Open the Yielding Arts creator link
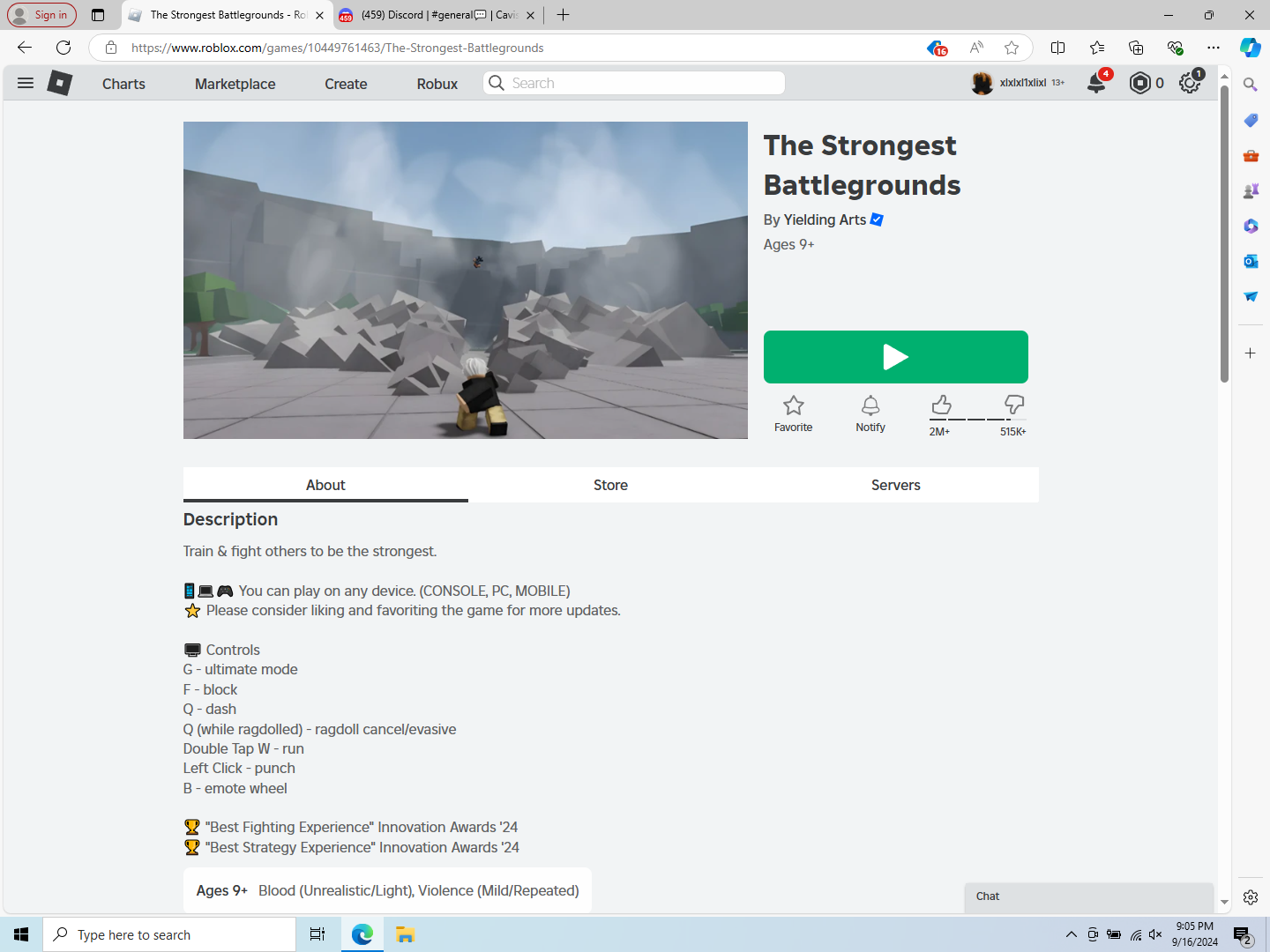The width and height of the screenshot is (1270, 952). click(825, 219)
